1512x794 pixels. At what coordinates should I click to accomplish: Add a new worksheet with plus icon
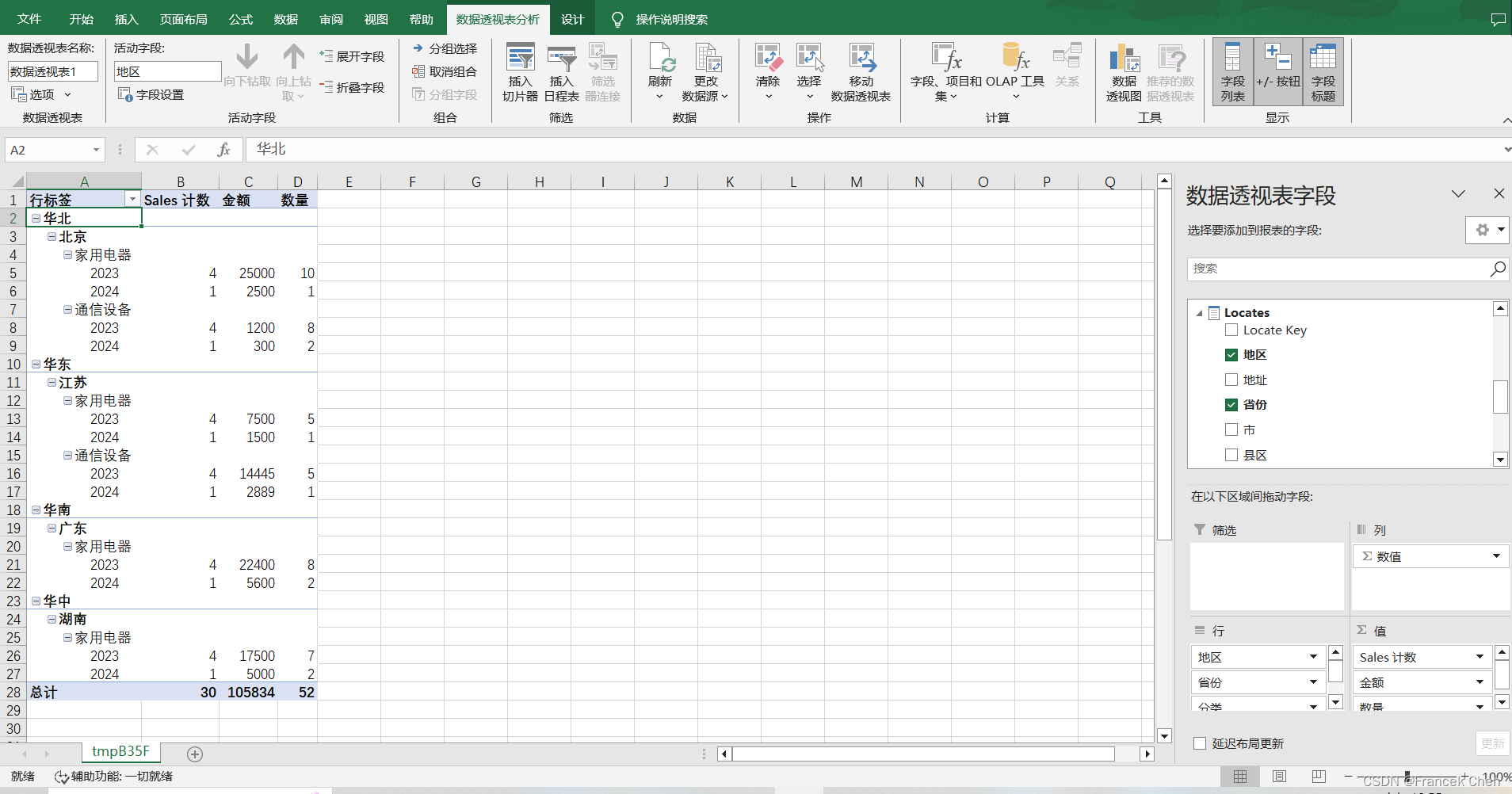[x=195, y=754]
